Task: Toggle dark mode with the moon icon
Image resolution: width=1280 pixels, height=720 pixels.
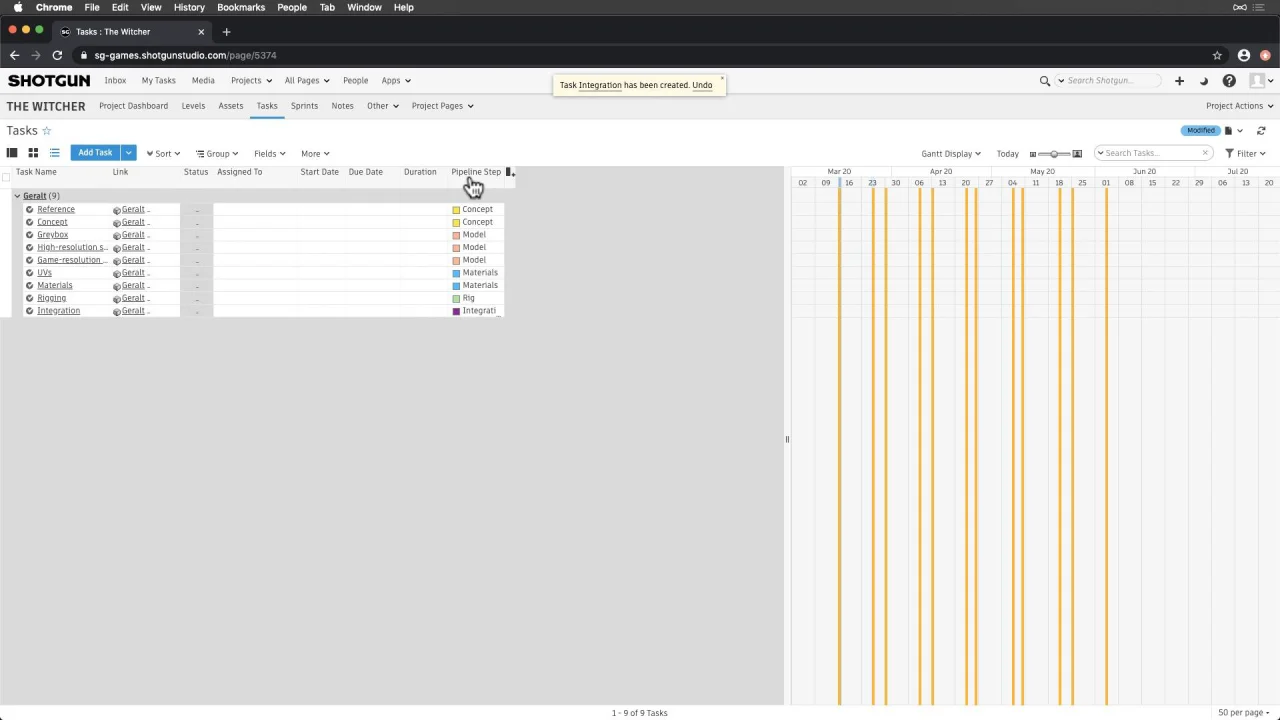Action: tap(1204, 81)
